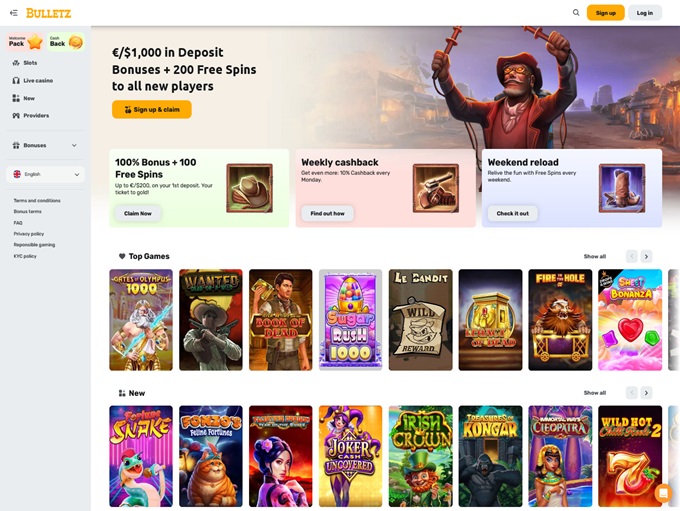
Task: Click the Bulletz logo
Action: click(x=49, y=13)
